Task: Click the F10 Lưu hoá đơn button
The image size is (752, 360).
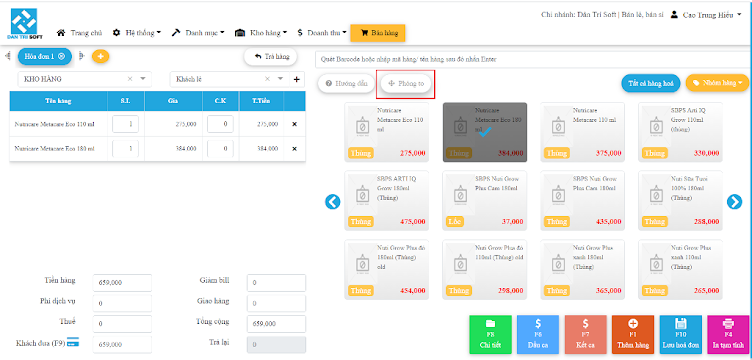Action: click(681, 335)
